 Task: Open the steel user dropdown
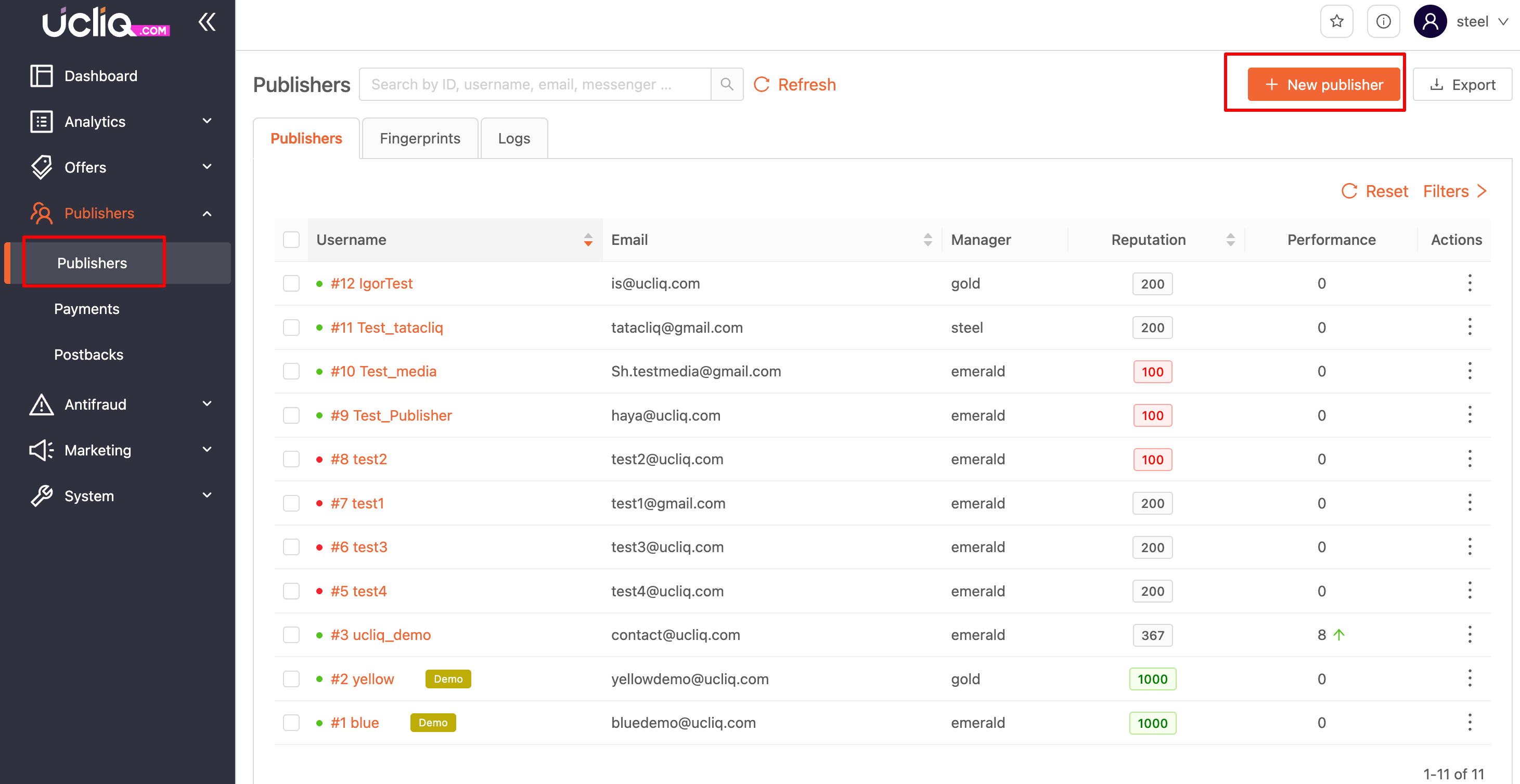point(1482,22)
